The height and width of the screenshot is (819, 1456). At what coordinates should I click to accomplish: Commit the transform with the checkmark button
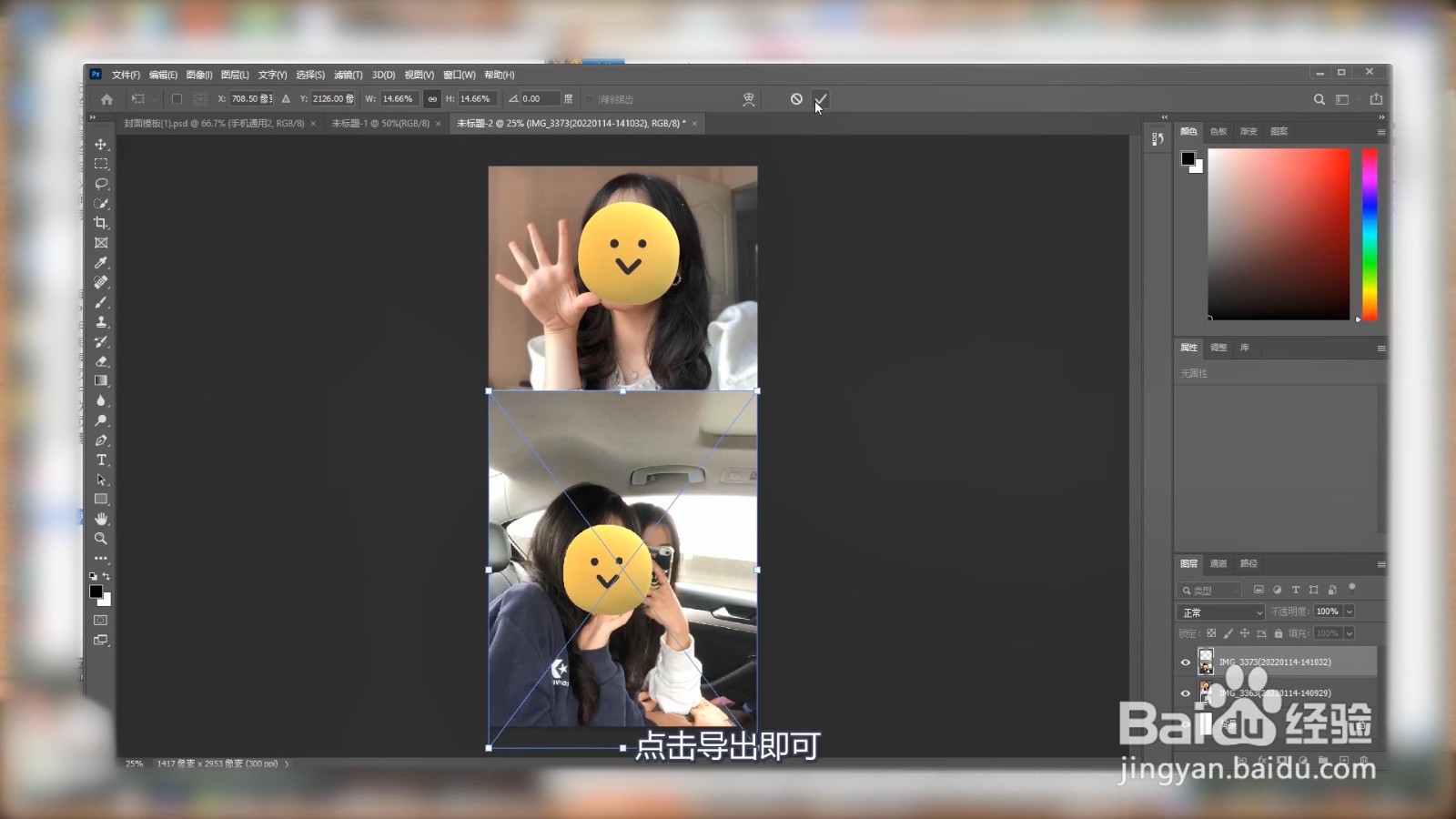point(821,98)
